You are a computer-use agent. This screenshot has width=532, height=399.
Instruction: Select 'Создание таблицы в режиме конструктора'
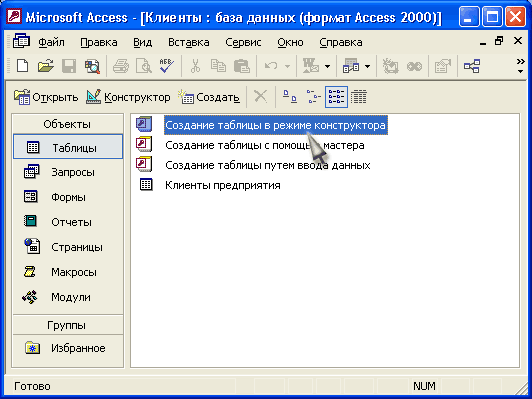coord(275,125)
